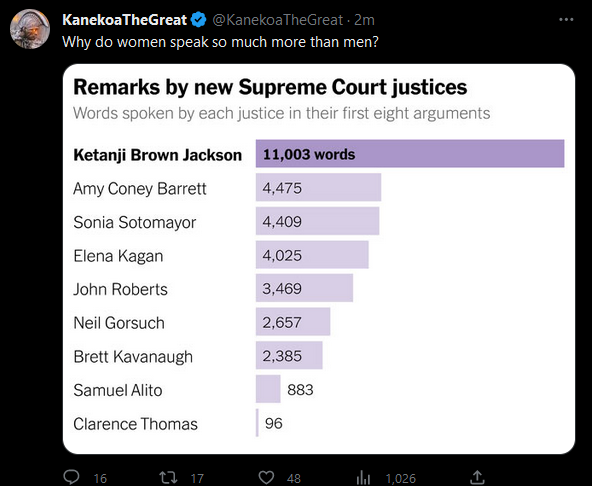
Task: Open the reply comment icon
Action: 71,477
